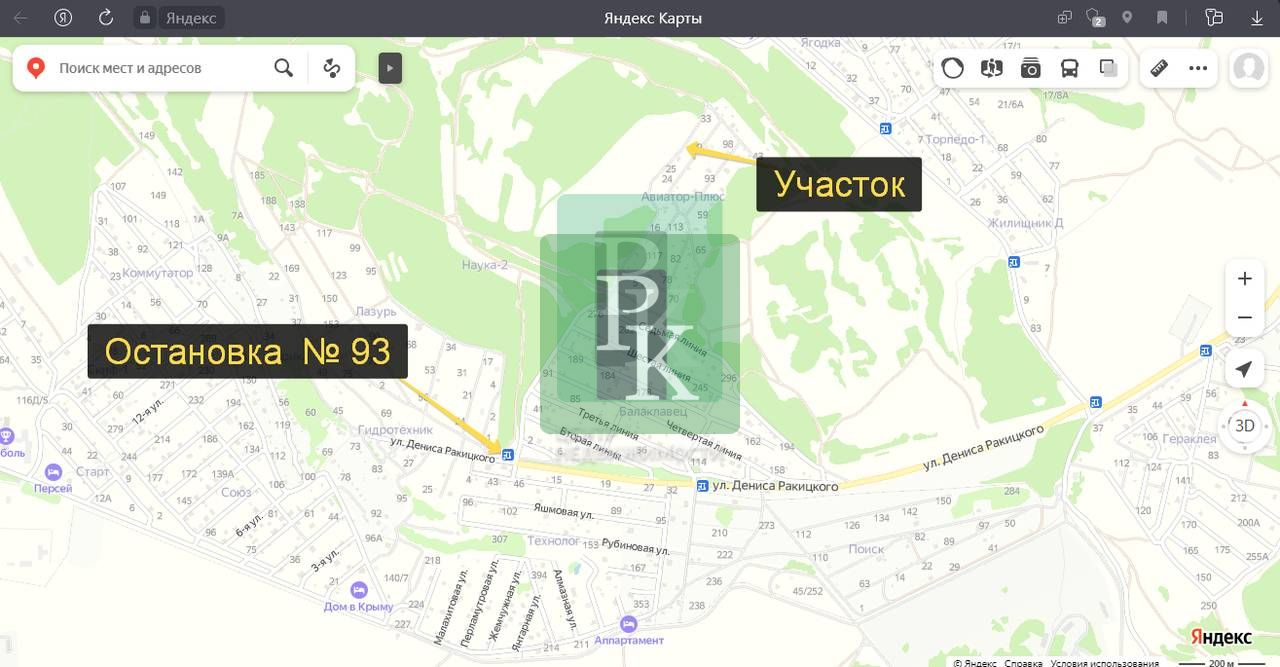The image size is (1280, 667).
Task: Zoom out with the minus button
Action: tap(1244, 318)
